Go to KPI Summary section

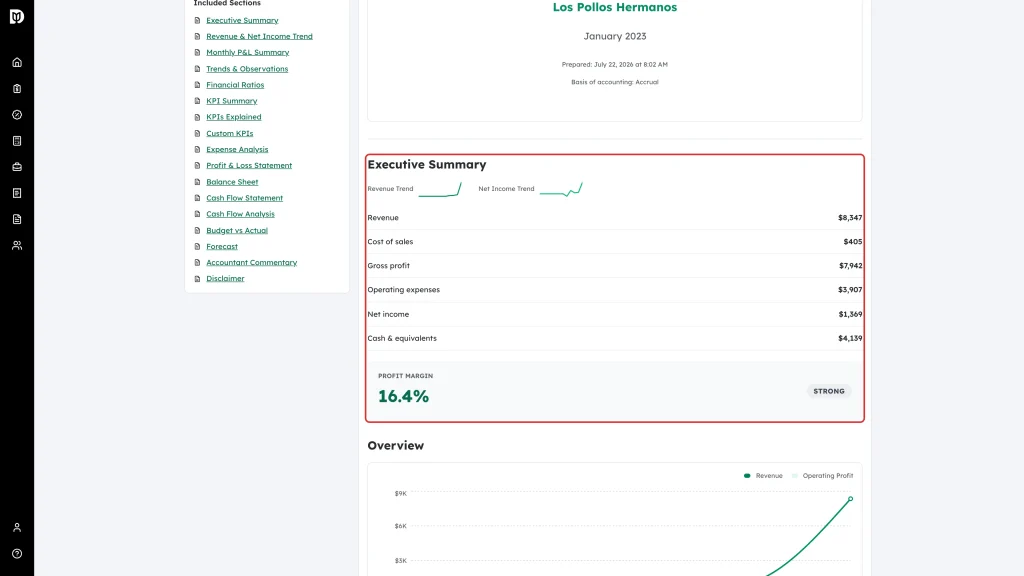pyautogui.click(x=232, y=101)
